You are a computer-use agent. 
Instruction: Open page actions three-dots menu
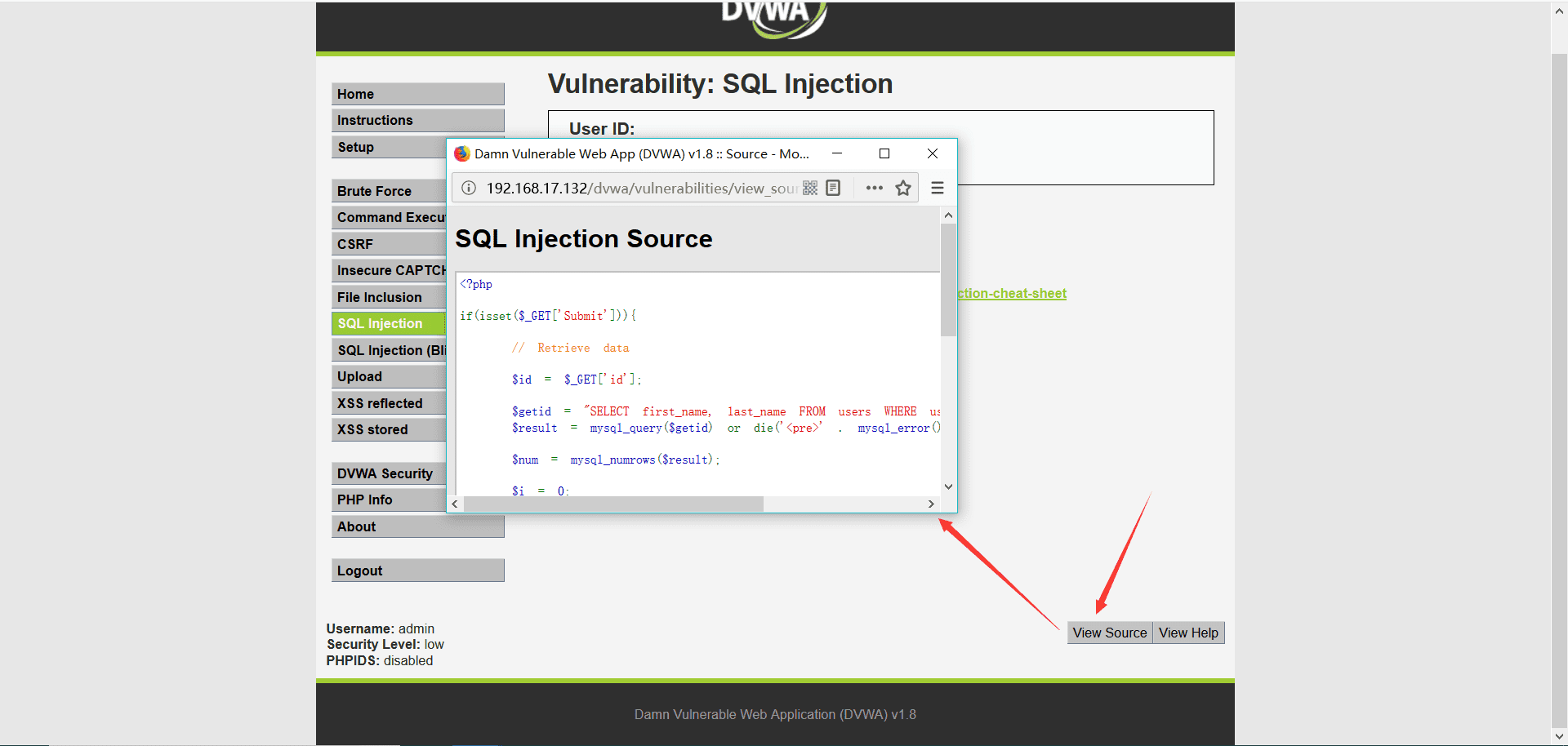point(875,188)
